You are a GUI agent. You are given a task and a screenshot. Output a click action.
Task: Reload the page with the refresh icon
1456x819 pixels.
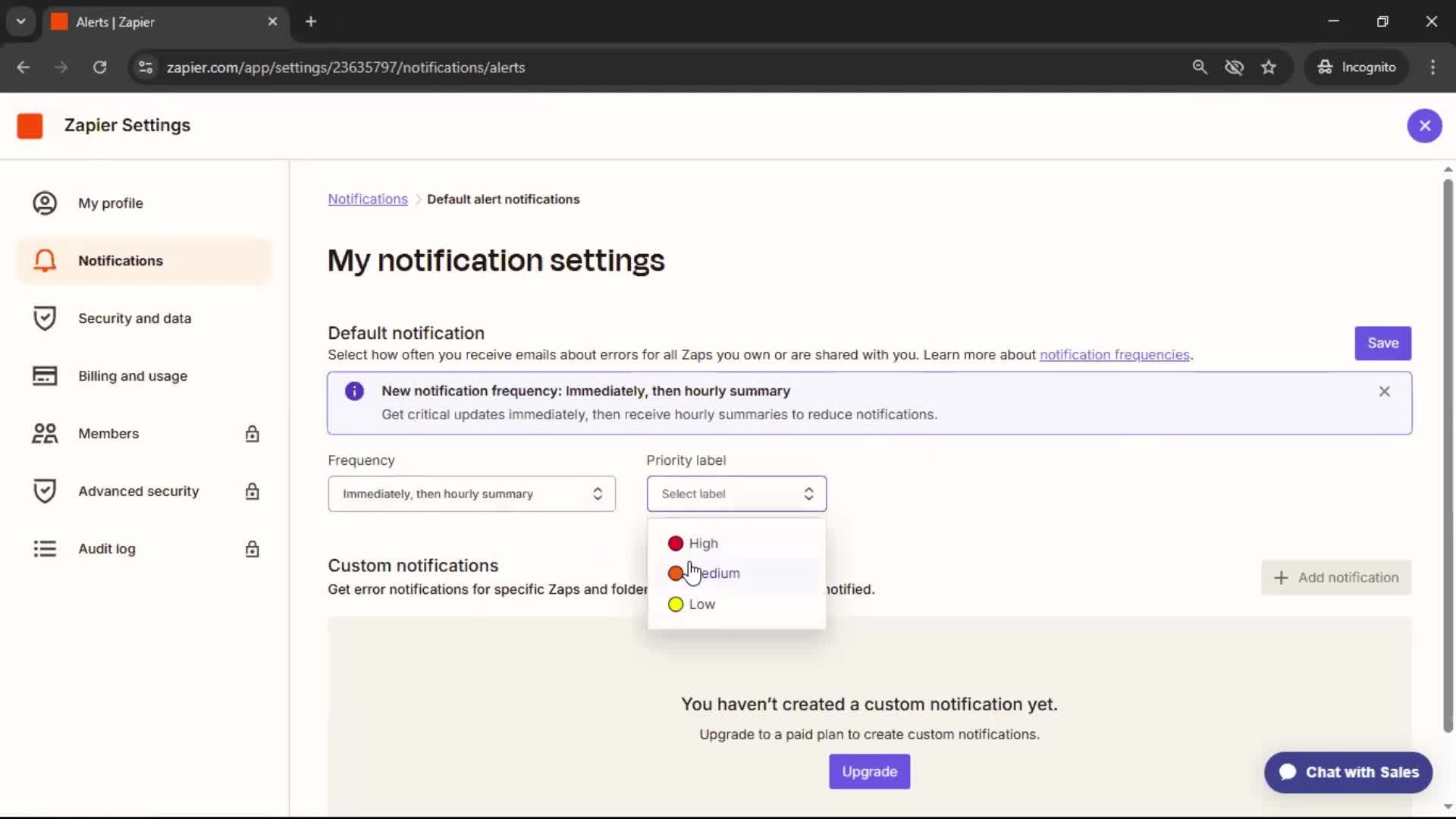99,67
